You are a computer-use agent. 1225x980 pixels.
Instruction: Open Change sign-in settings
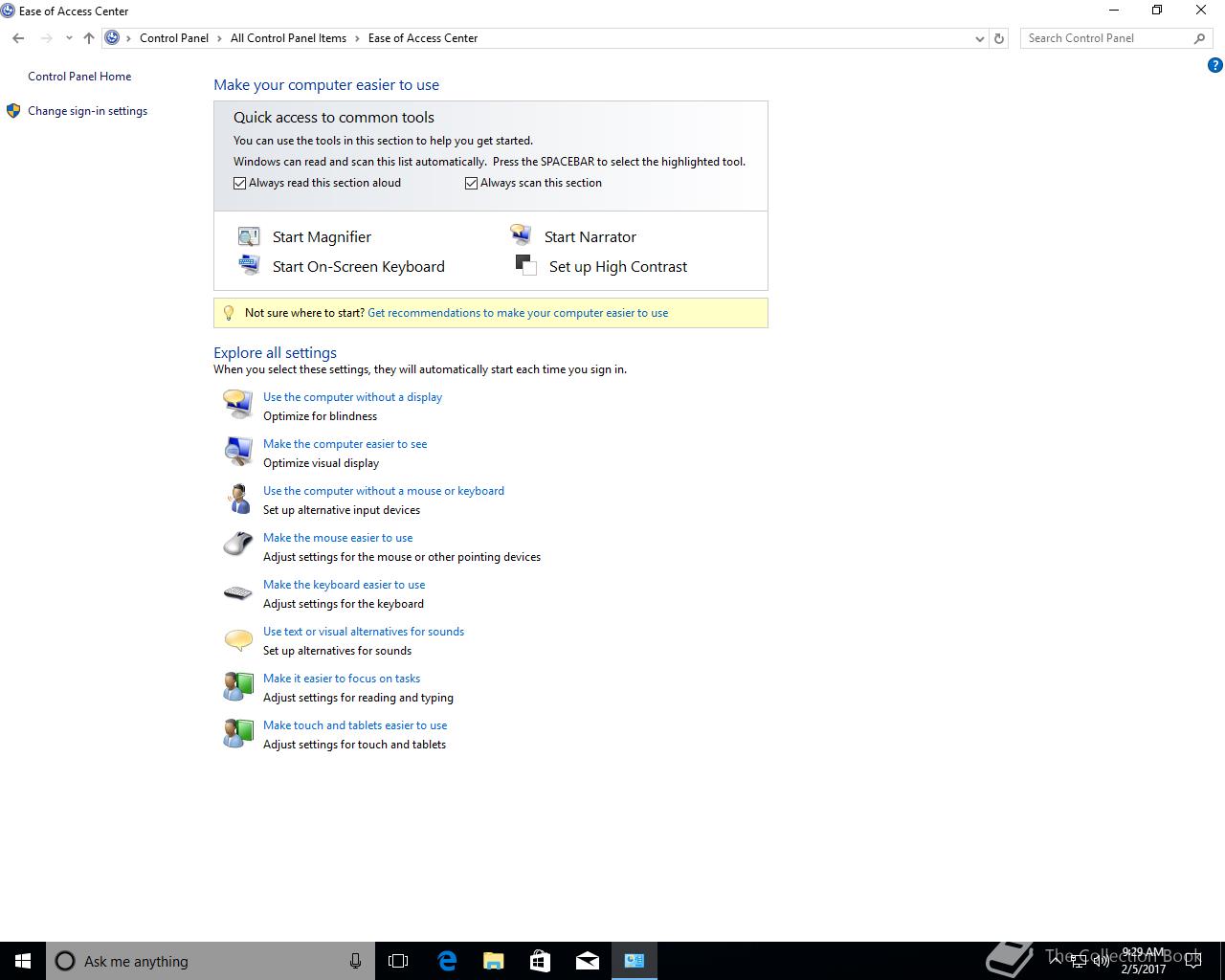tap(87, 111)
